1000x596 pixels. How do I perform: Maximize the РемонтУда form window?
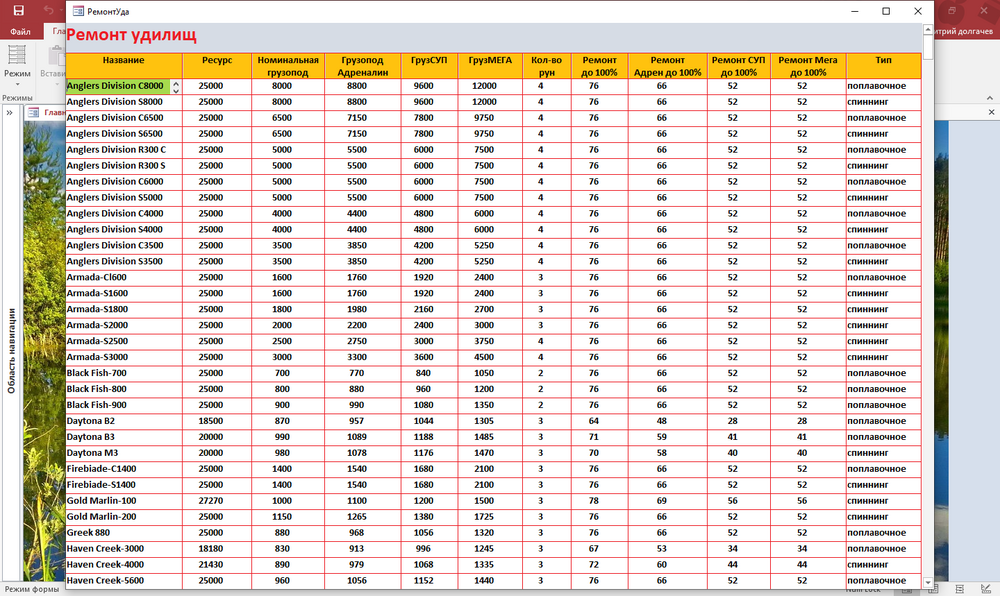(886, 11)
